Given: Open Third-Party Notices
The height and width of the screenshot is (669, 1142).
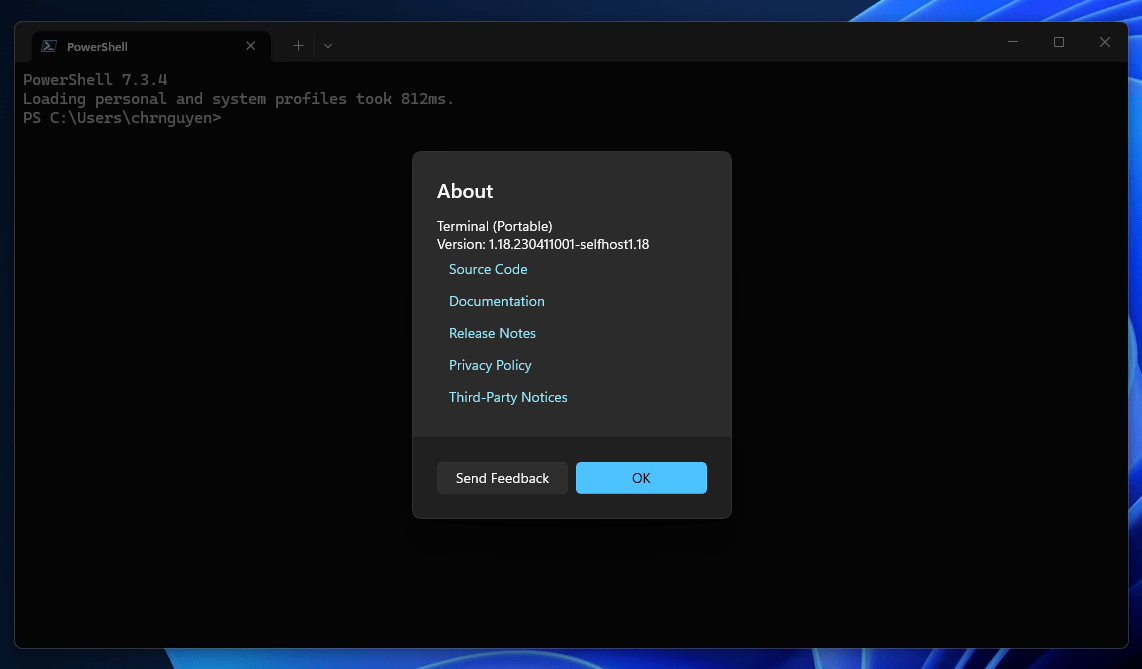Looking at the screenshot, I should (x=508, y=396).
